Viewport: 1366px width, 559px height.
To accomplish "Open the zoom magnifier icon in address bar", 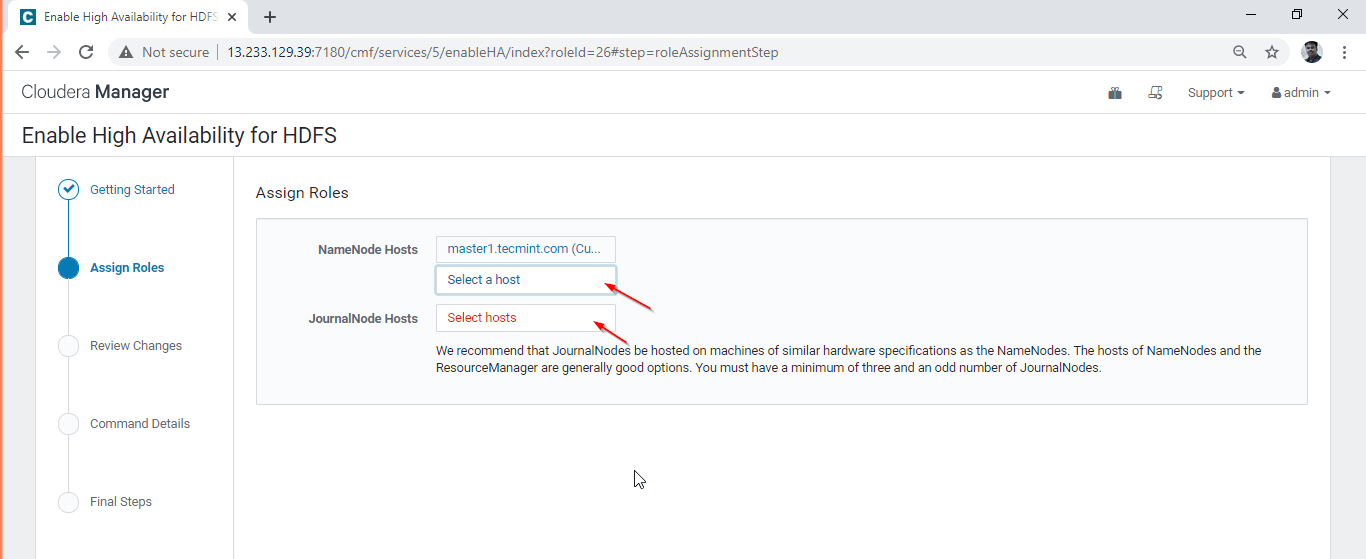I will click(1240, 52).
